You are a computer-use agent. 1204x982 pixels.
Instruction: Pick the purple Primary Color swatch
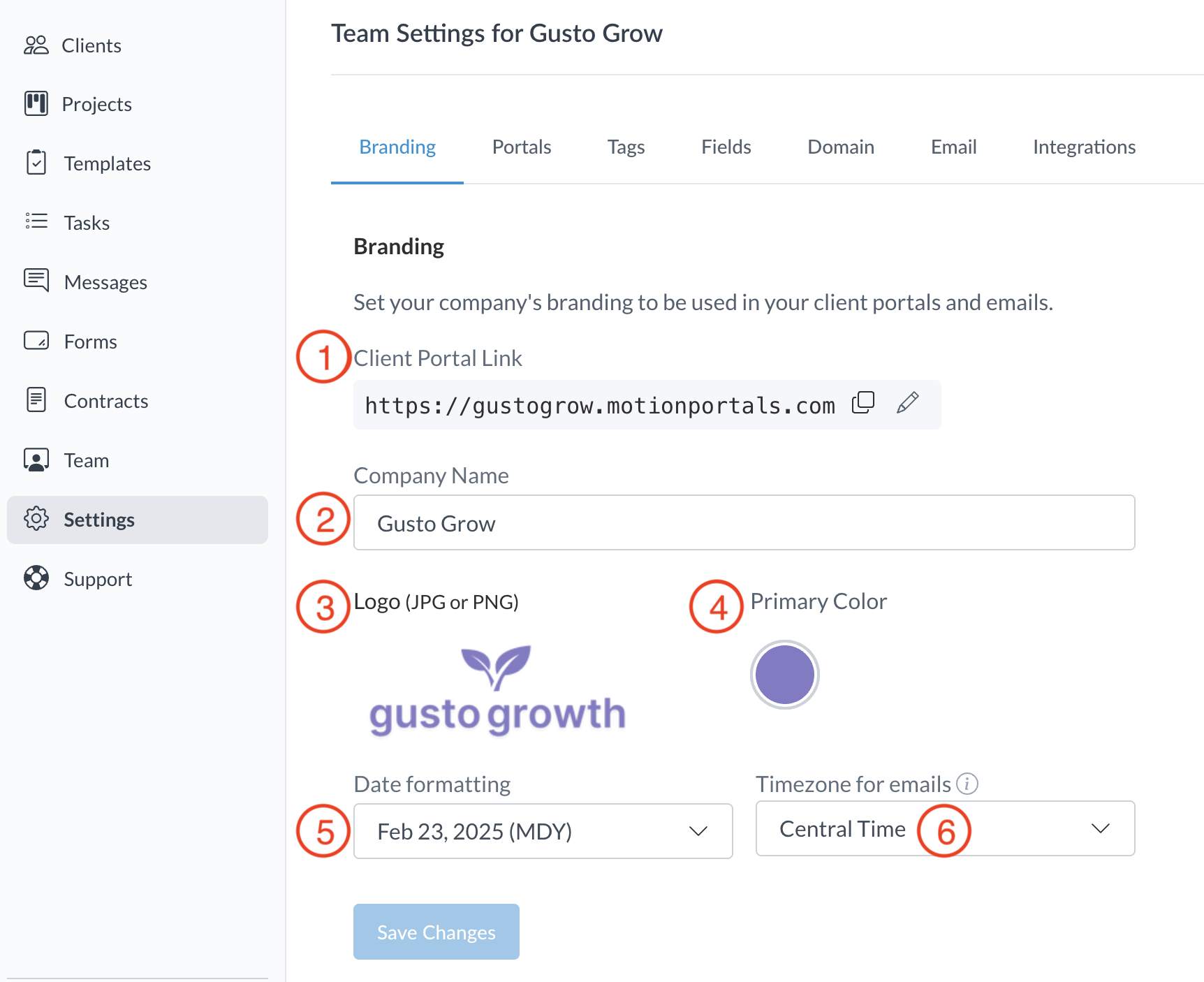[785, 675]
